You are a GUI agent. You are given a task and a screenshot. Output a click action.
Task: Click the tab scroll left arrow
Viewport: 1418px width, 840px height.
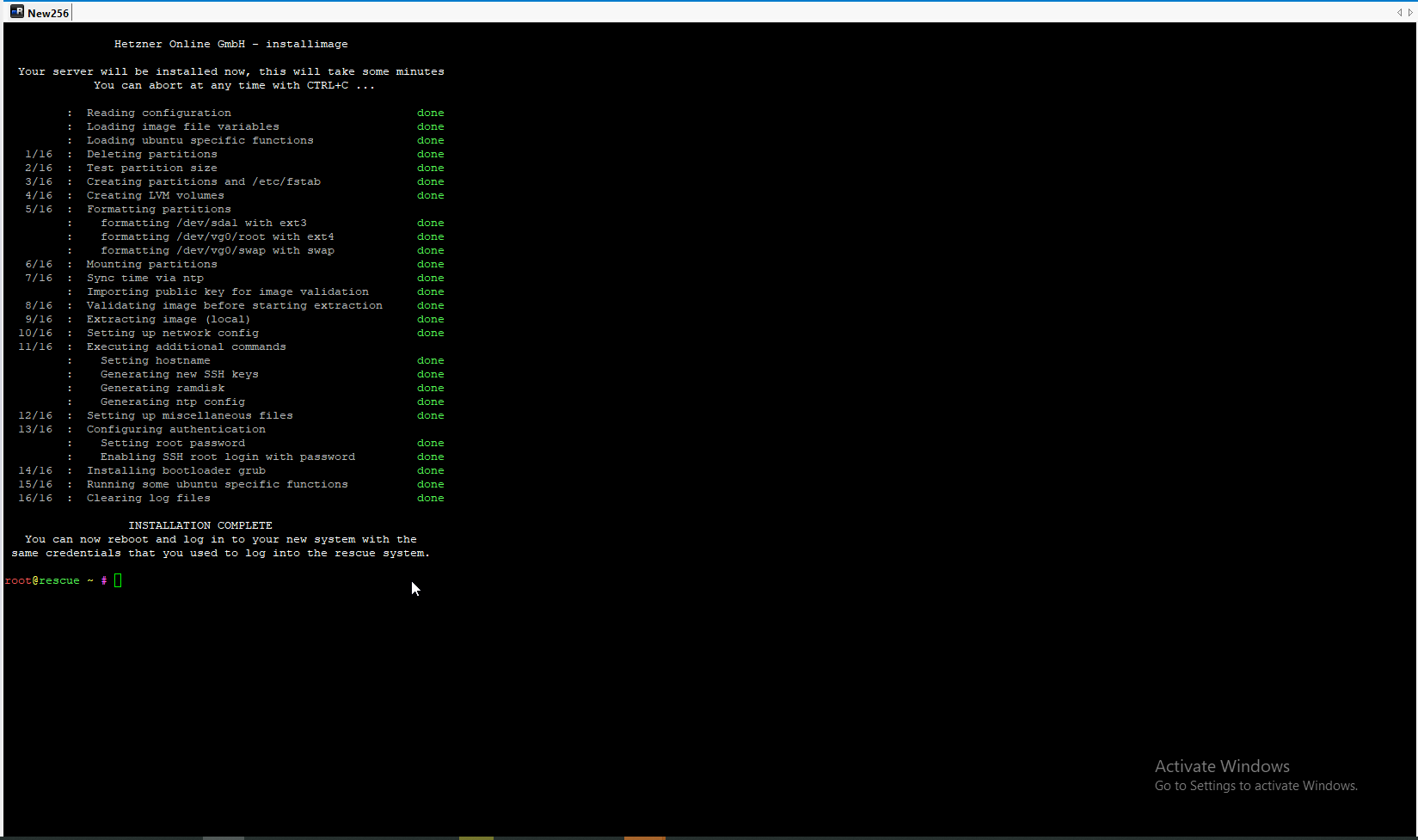click(1399, 12)
